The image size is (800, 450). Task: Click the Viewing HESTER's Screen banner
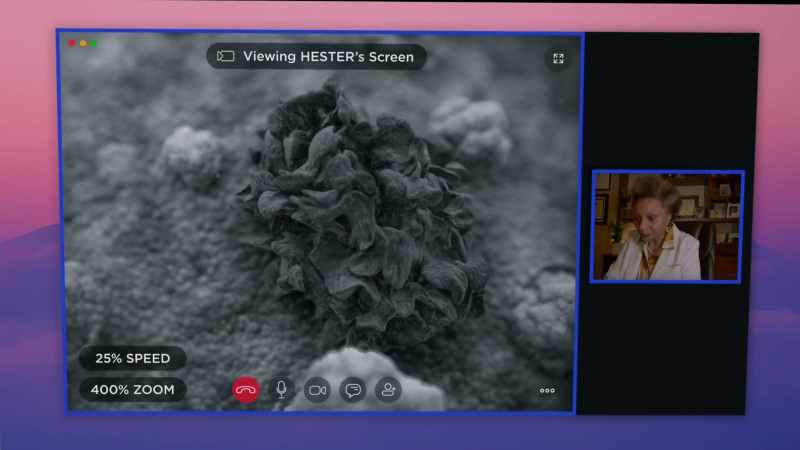click(316, 57)
